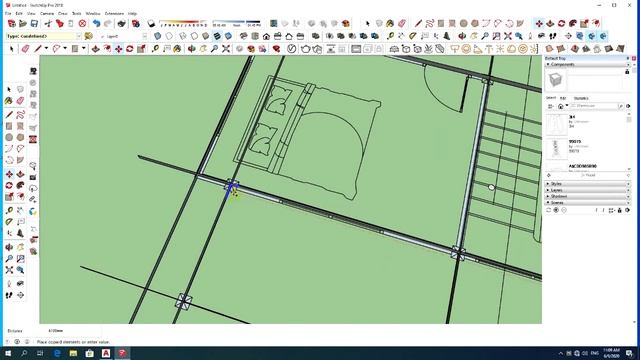Click the Components back arrow

coord(549,175)
